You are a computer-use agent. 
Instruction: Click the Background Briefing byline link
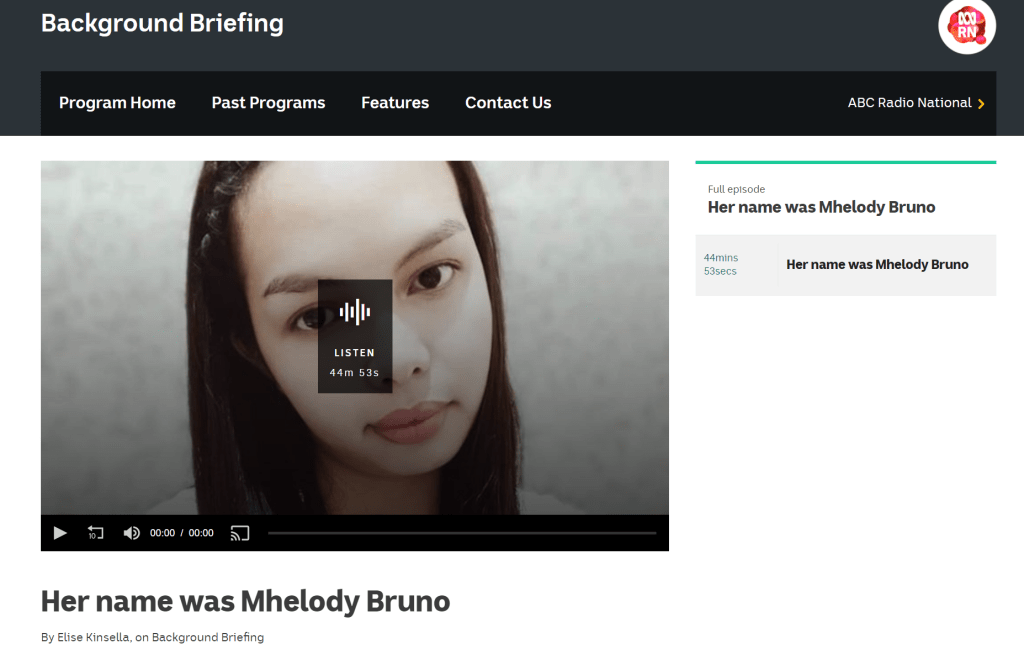pyautogui.click(x=208, y=637)
